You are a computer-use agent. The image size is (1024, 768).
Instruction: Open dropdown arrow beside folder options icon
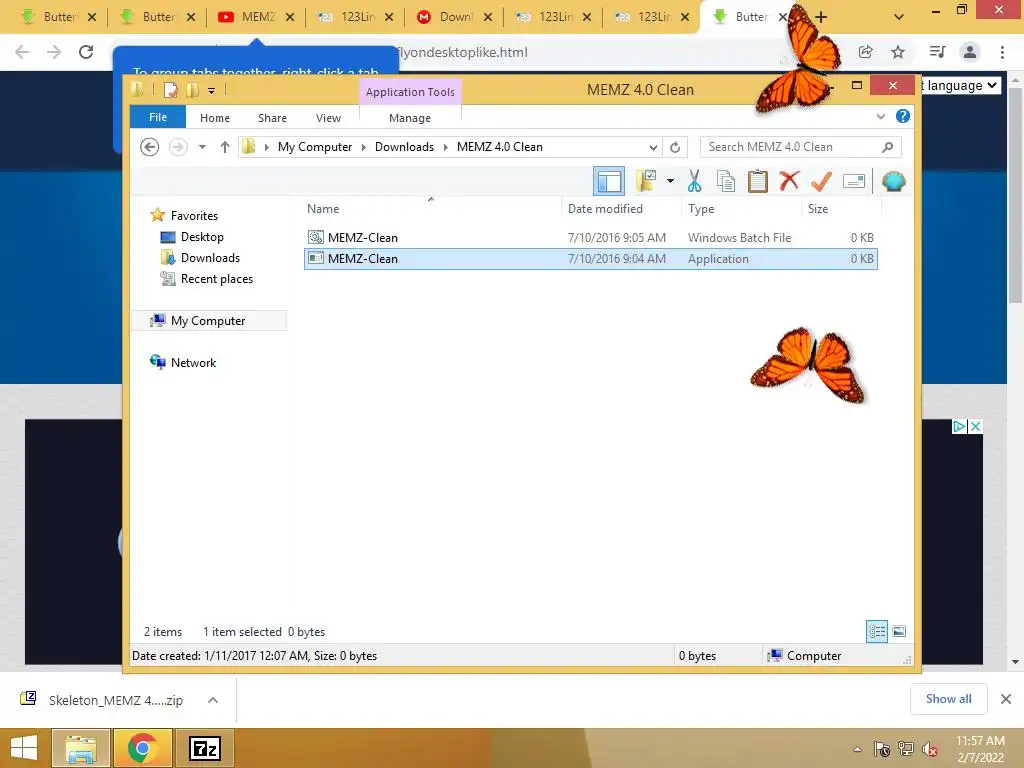(670, 181)
